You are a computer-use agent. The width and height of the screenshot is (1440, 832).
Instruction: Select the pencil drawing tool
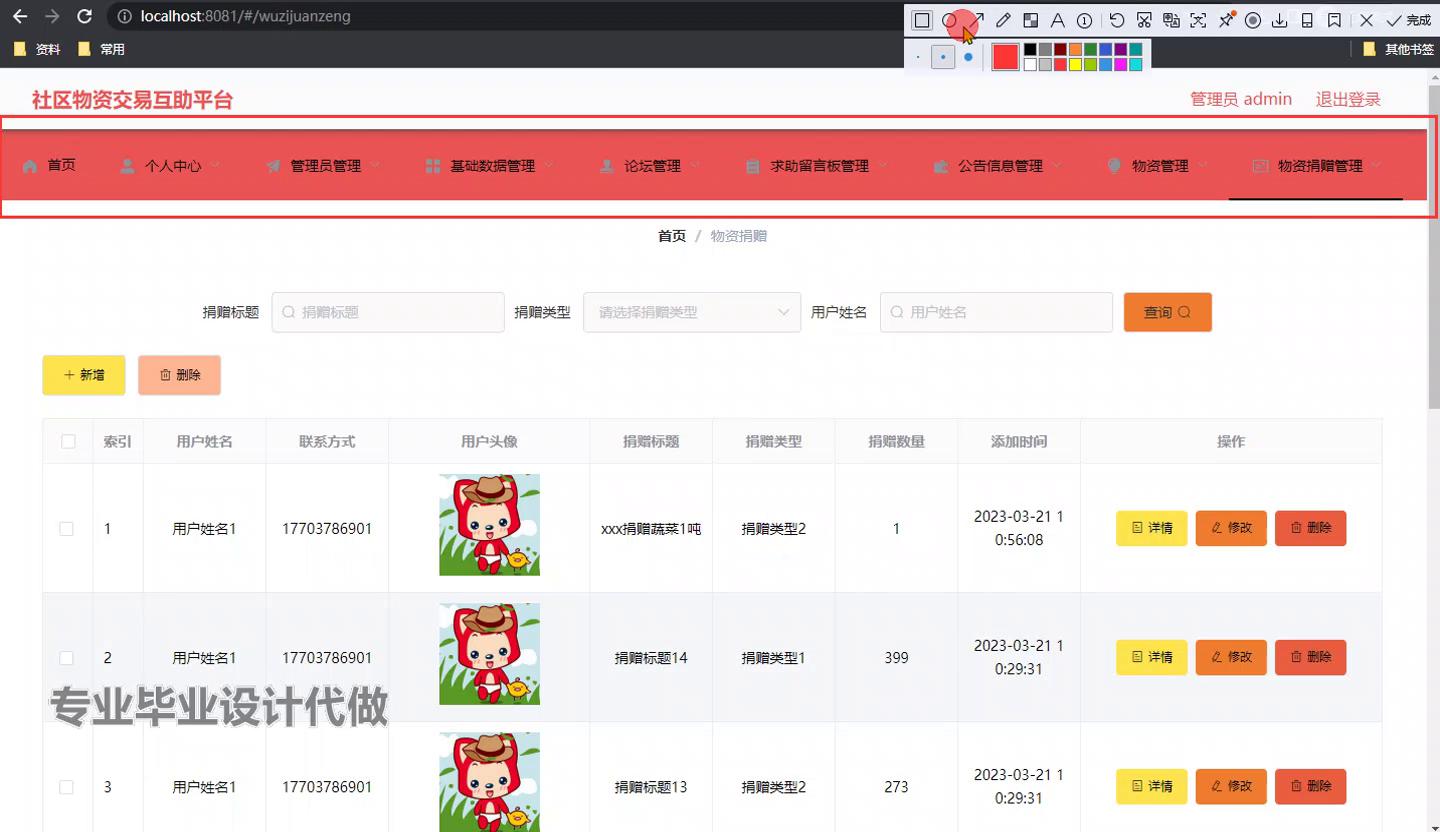click(1004, 20)
